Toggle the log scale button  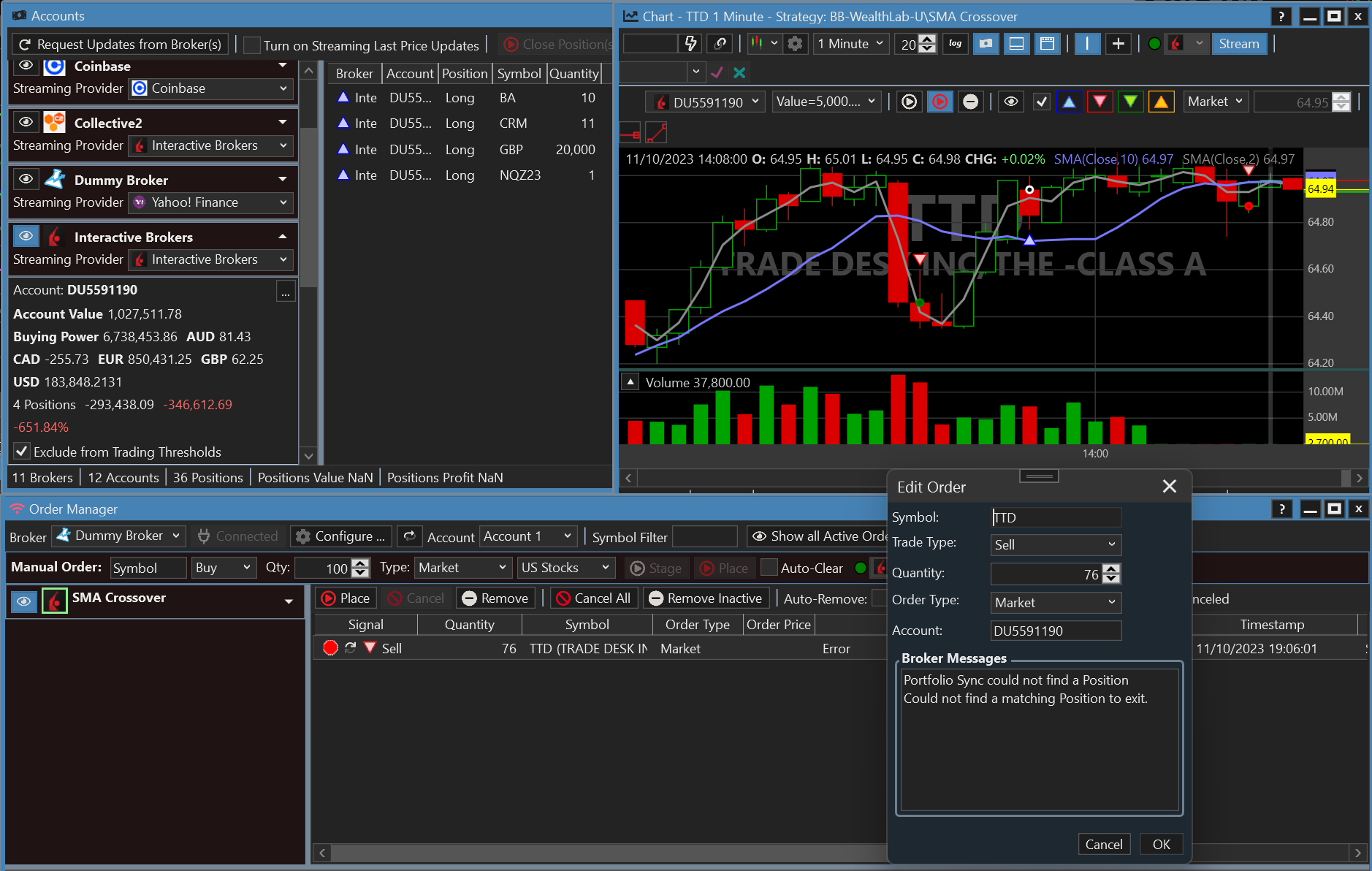[x=955, y=44]
